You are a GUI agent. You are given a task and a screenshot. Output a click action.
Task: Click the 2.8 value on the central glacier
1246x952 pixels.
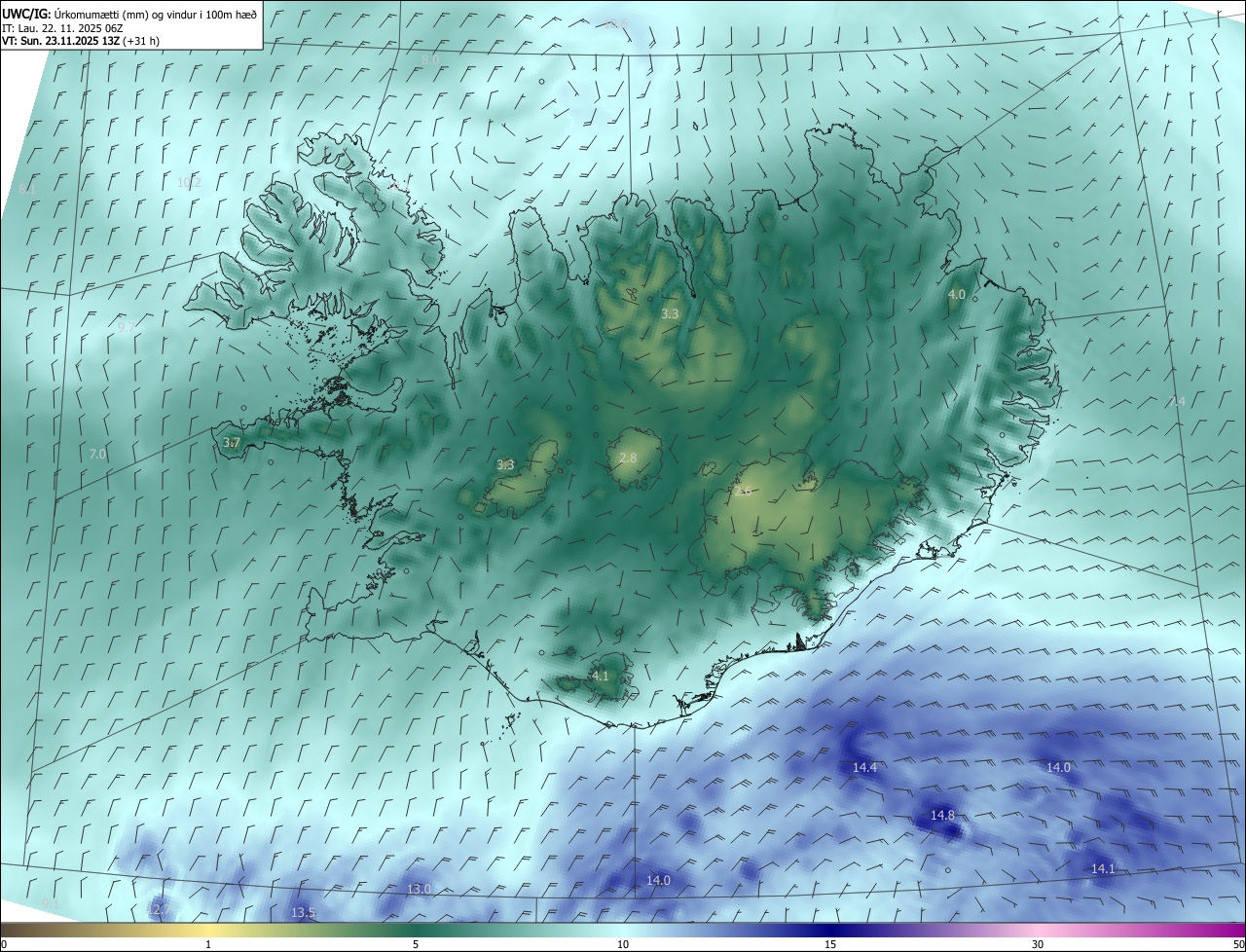tap(628, 458)
